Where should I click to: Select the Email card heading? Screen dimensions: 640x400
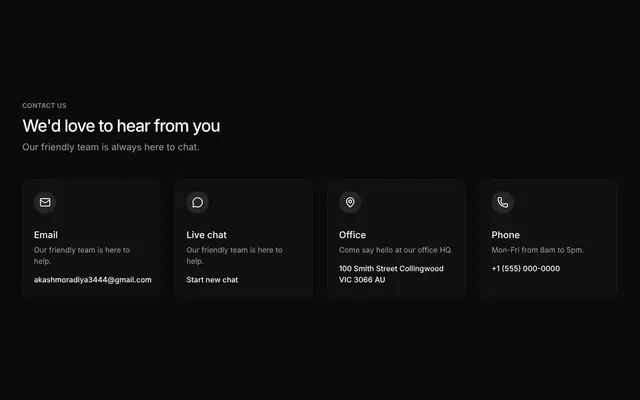click(x=46, y=235)
